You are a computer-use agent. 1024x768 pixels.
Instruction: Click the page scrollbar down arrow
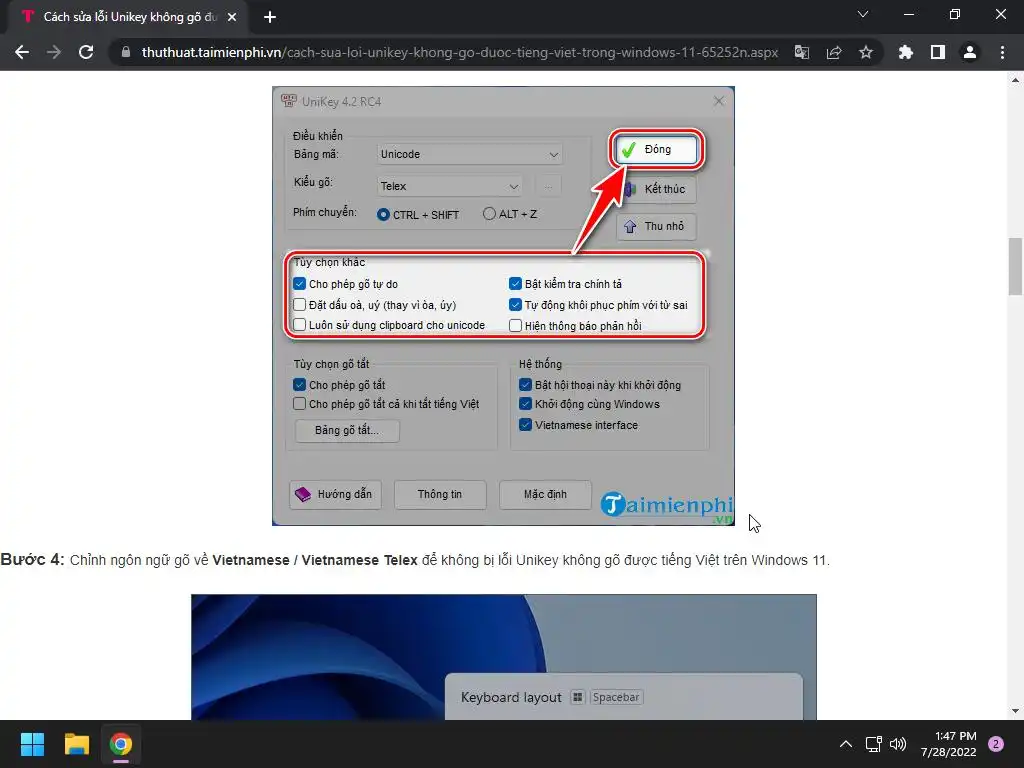click(1015, 711)
